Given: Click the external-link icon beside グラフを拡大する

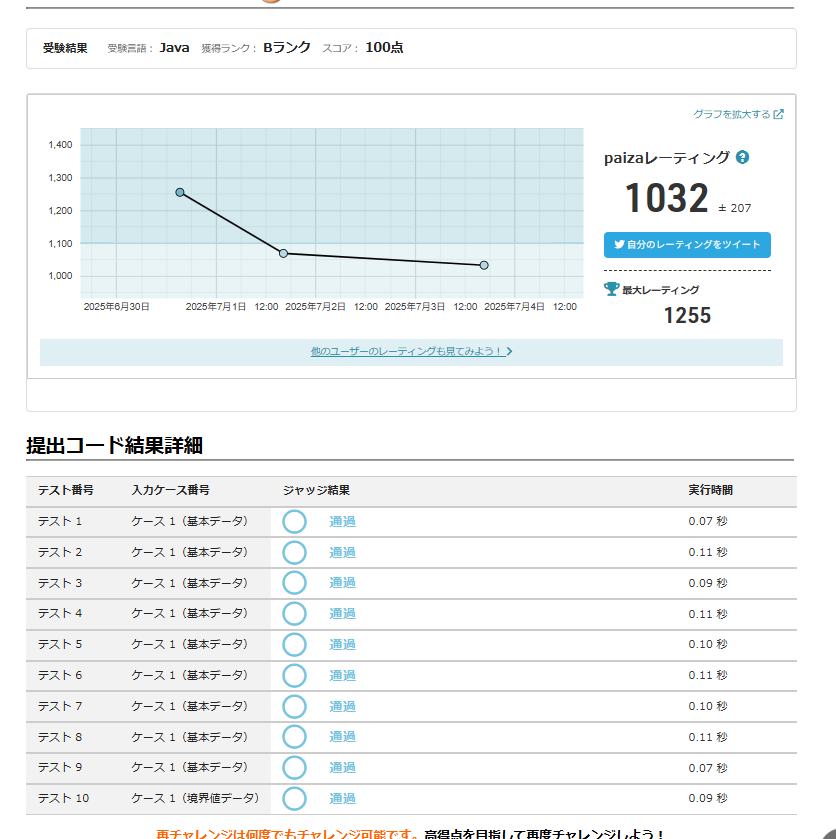Looking at the screenshot, I should pos(779,115).
